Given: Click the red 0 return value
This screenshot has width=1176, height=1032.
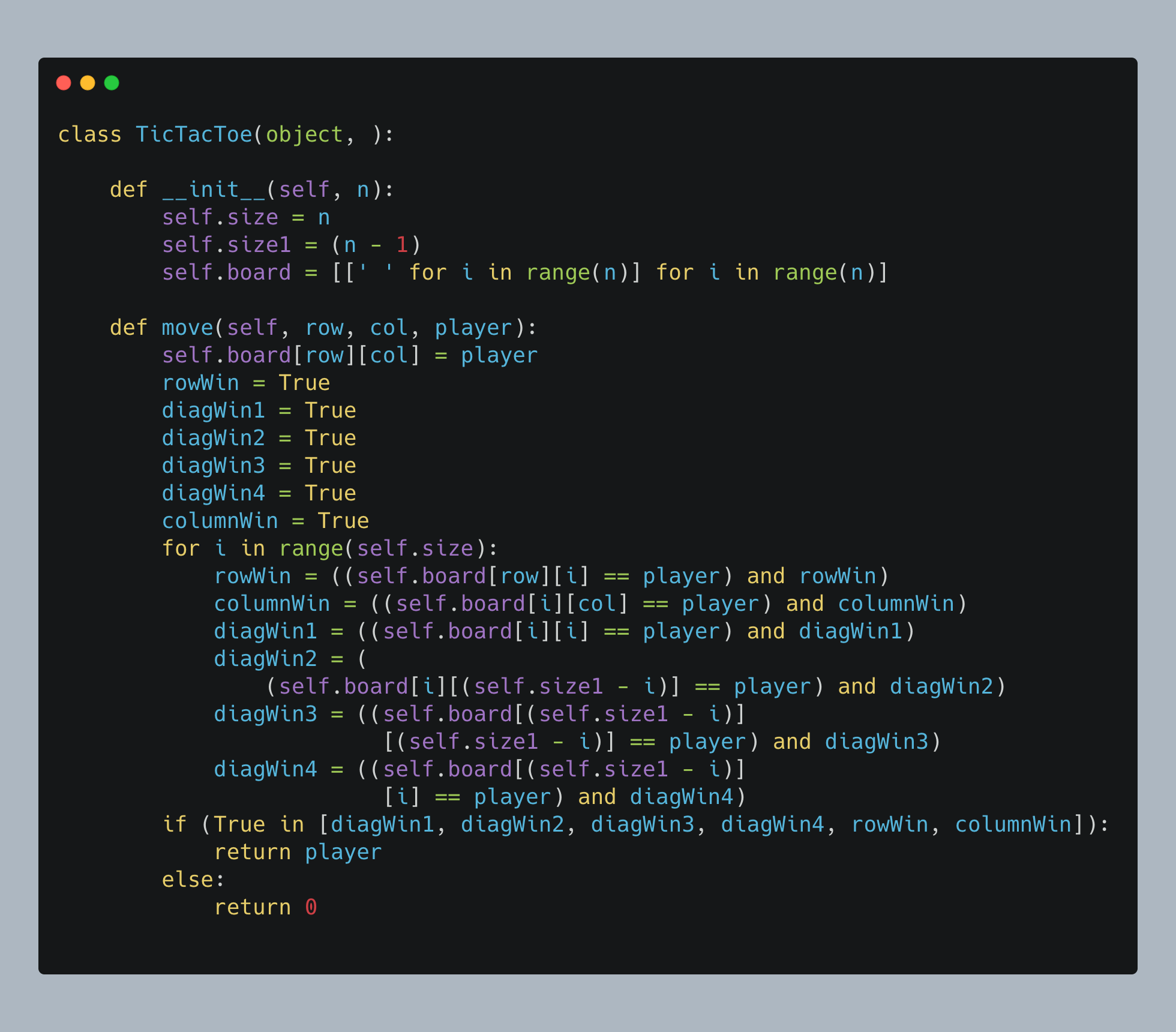Looking at the screenshot, I should [x=311, y=907].
